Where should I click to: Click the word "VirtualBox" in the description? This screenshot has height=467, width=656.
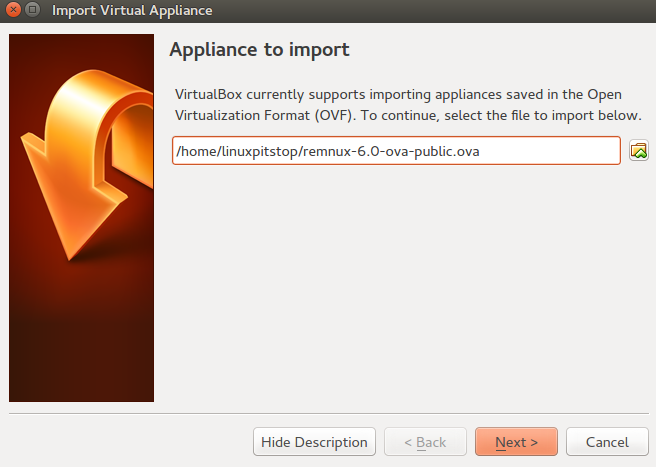[208, 95]
